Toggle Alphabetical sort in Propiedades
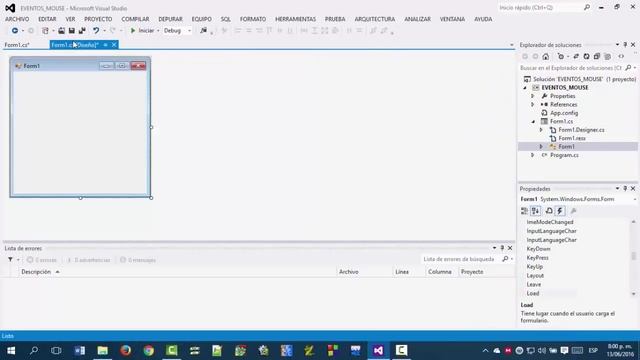640x360 pixels. [536, 211]
